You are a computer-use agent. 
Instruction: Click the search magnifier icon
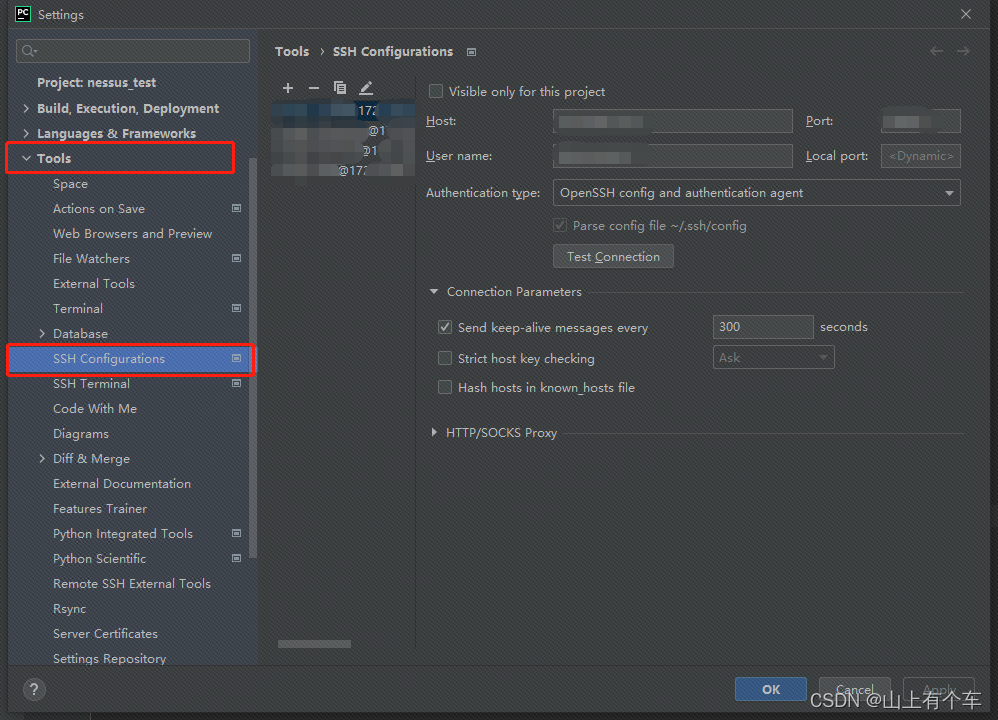tap(29, 51)
